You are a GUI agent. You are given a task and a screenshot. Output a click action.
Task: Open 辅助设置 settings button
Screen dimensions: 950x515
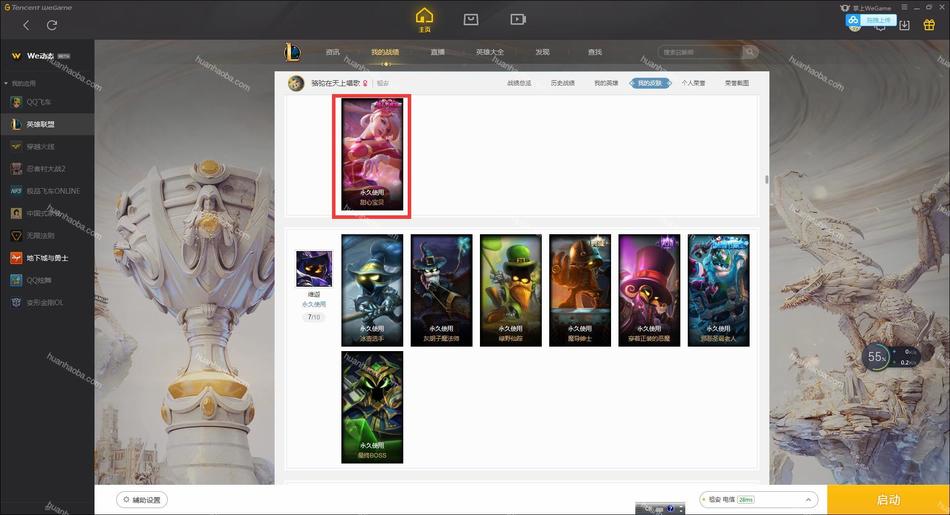[x=142, y=500]
